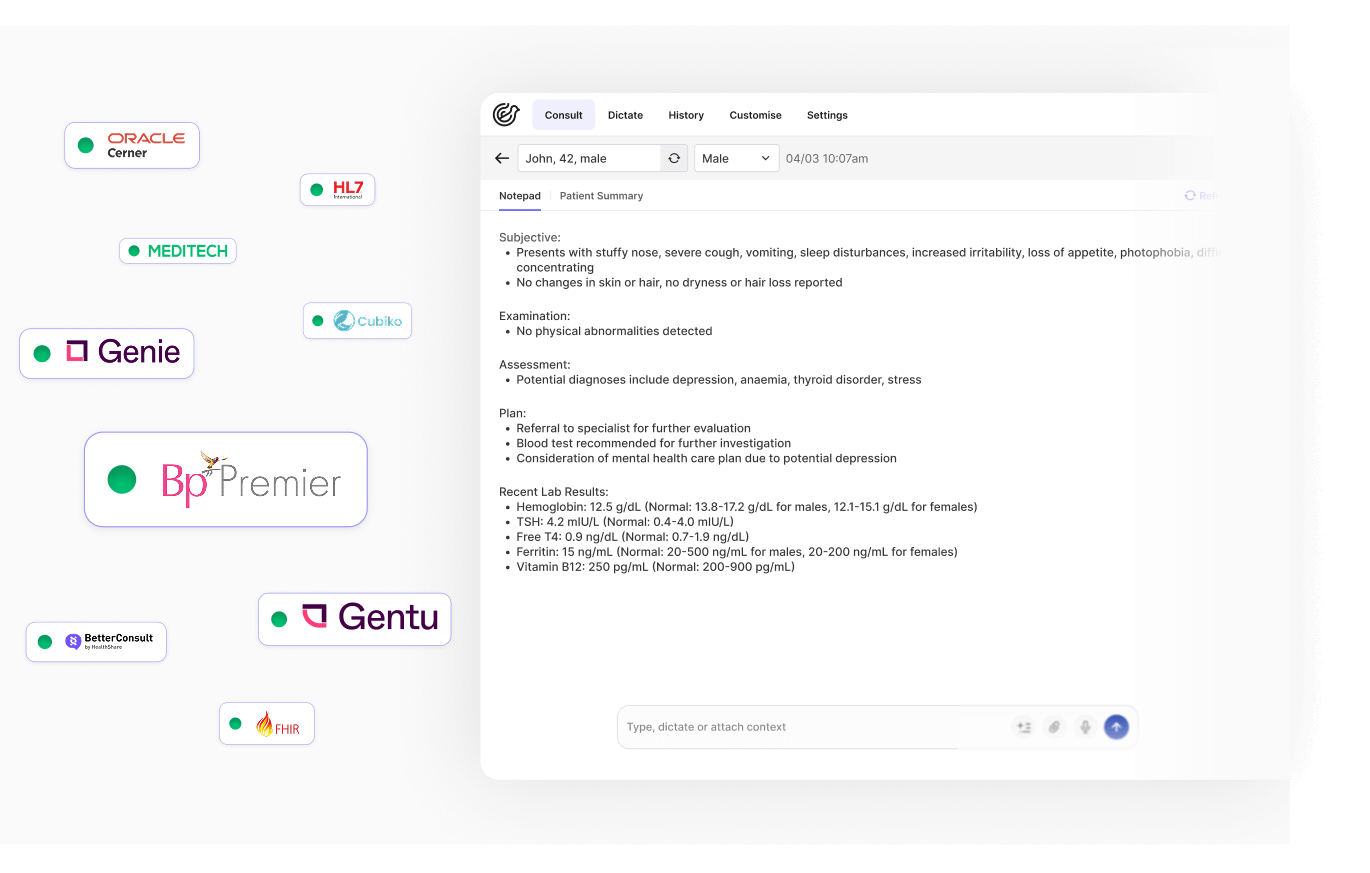Screen dimensions: 1370x873
Task: Click the Gentu integration badge
Action: point(355,619)
